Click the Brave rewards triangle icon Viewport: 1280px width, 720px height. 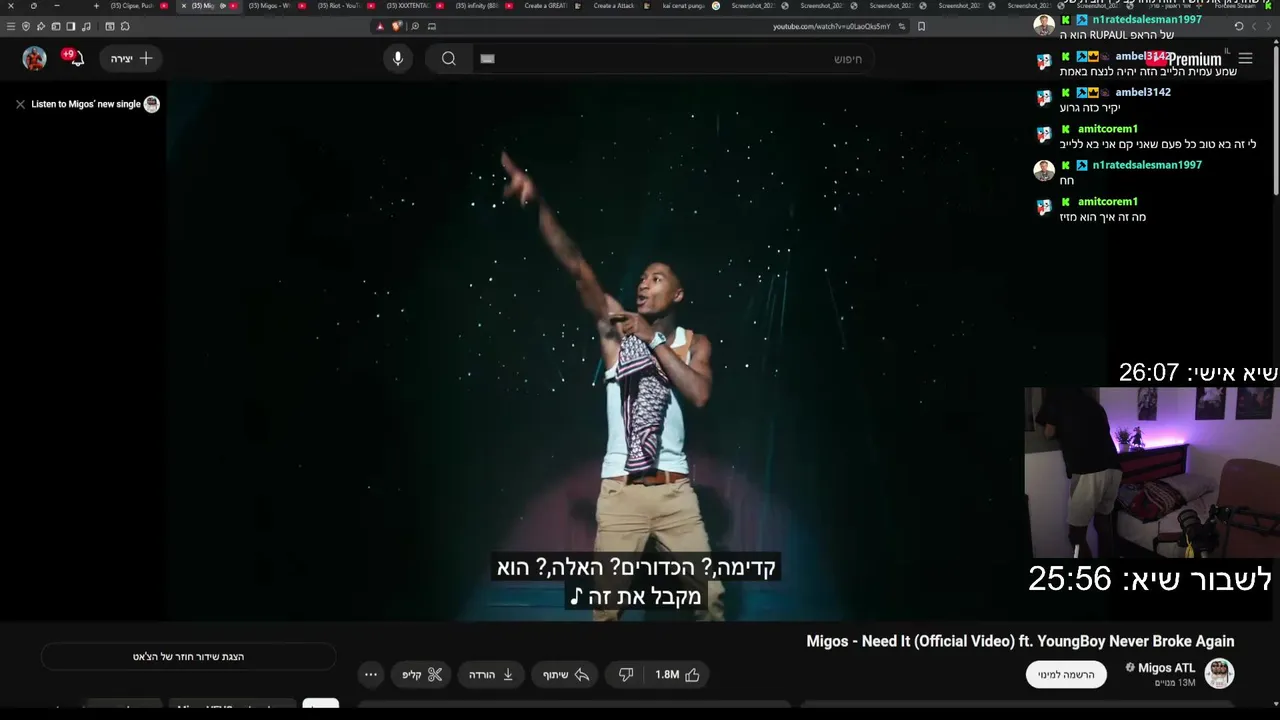pyautogui.click(x=380, y=27)
